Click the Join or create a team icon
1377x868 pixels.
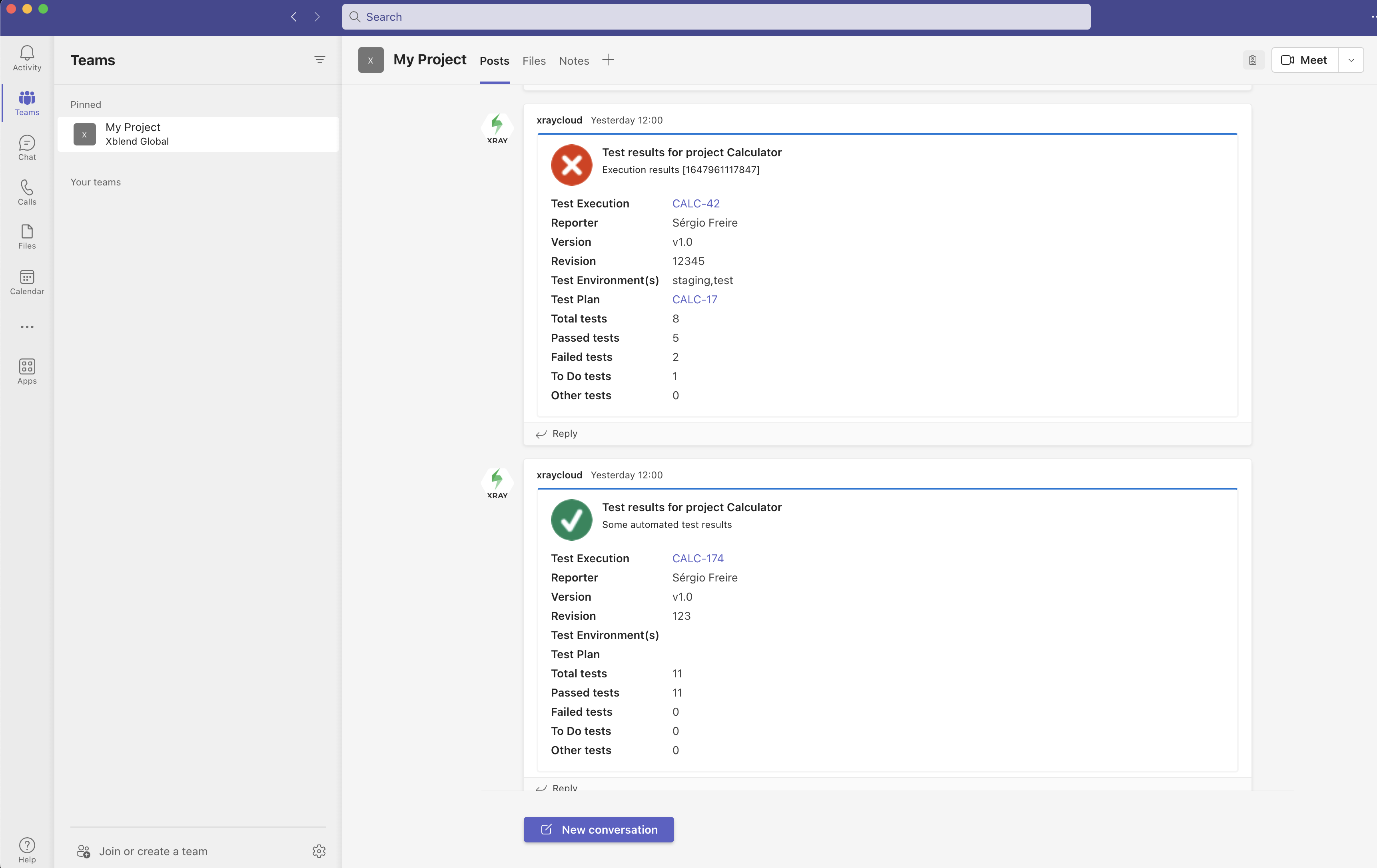point(84,852)
